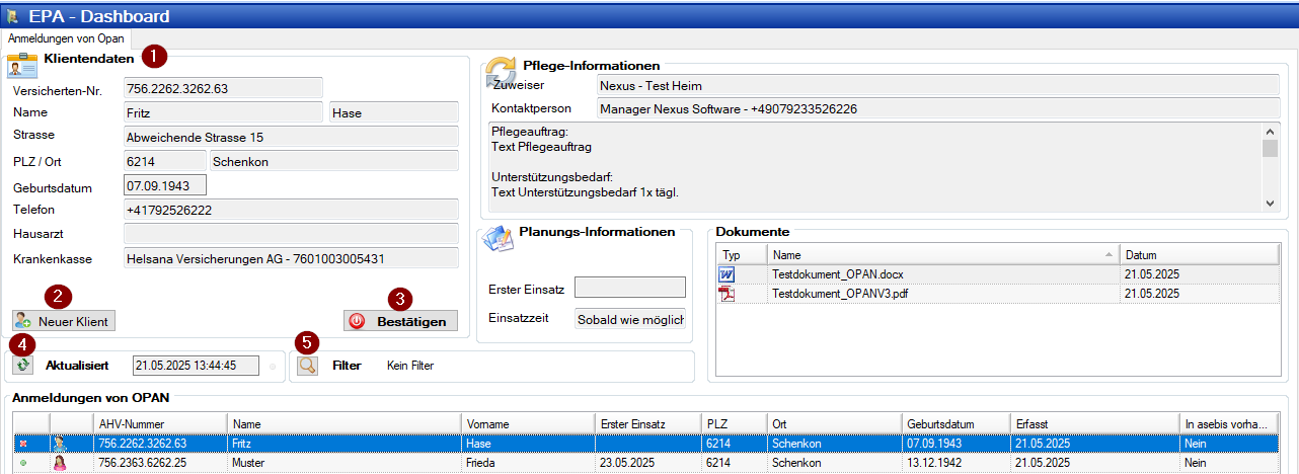1299x474 pixels.
Task: Click the refresh icon beside Aktualisiert
Action: 22,365
